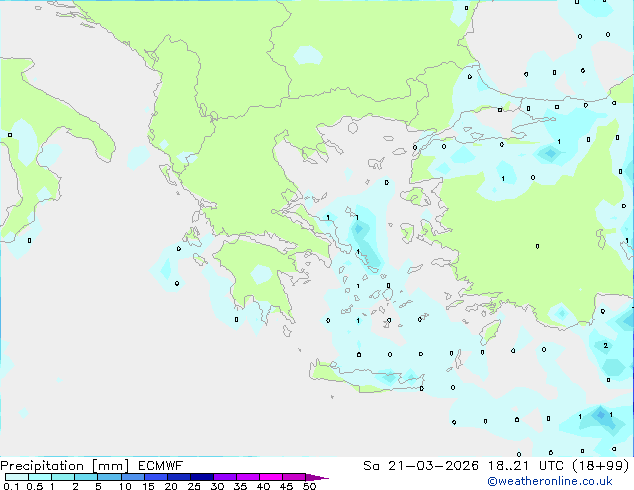Click the legend swatch between 5 and 10
Screen dimensions: 634x490
click(109, 477)
